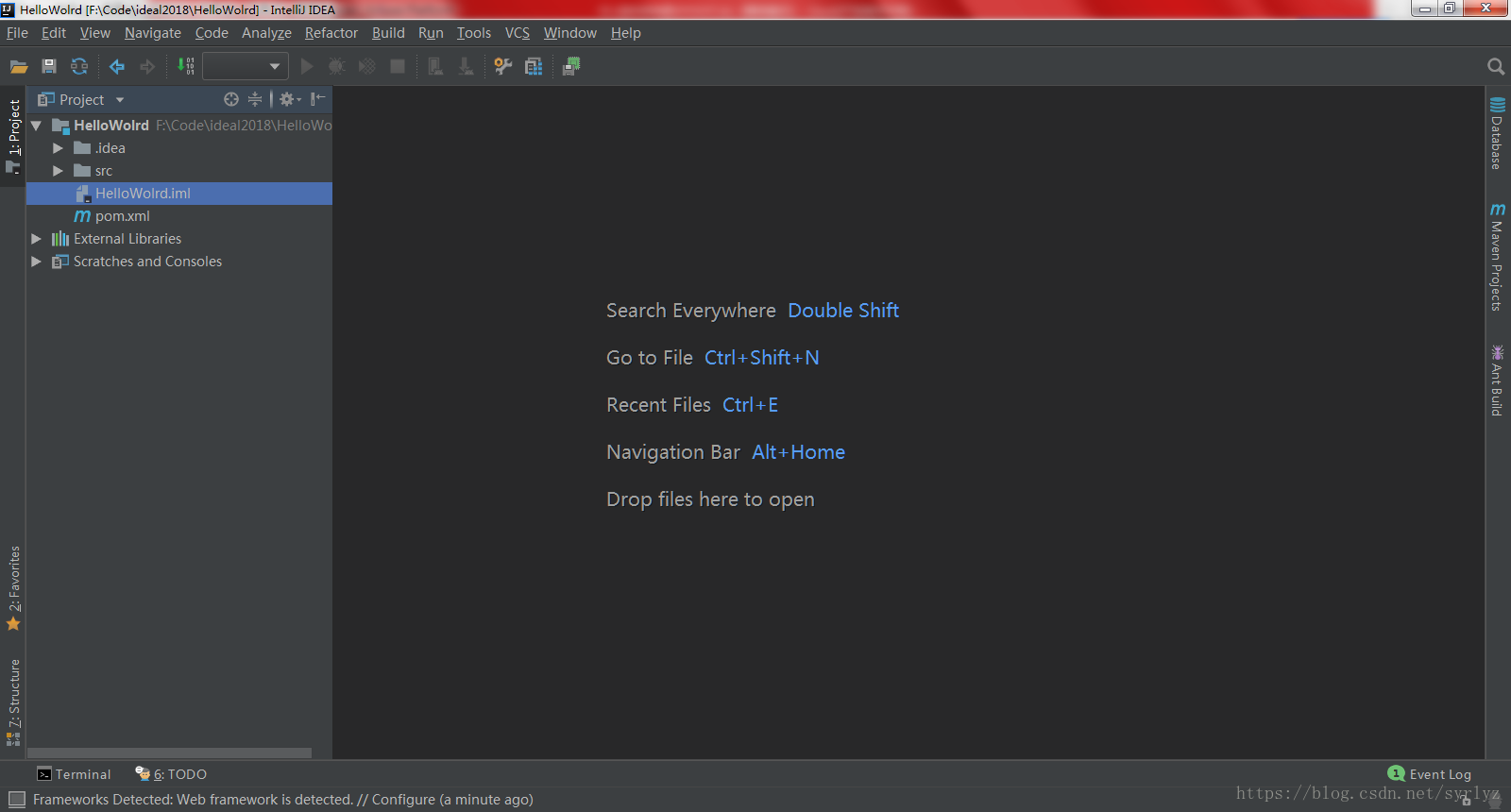The width and height of the screenshot is (1511, 812).
Task: Toggle the Maven Projects tool window
Action: click(1497, 256)
